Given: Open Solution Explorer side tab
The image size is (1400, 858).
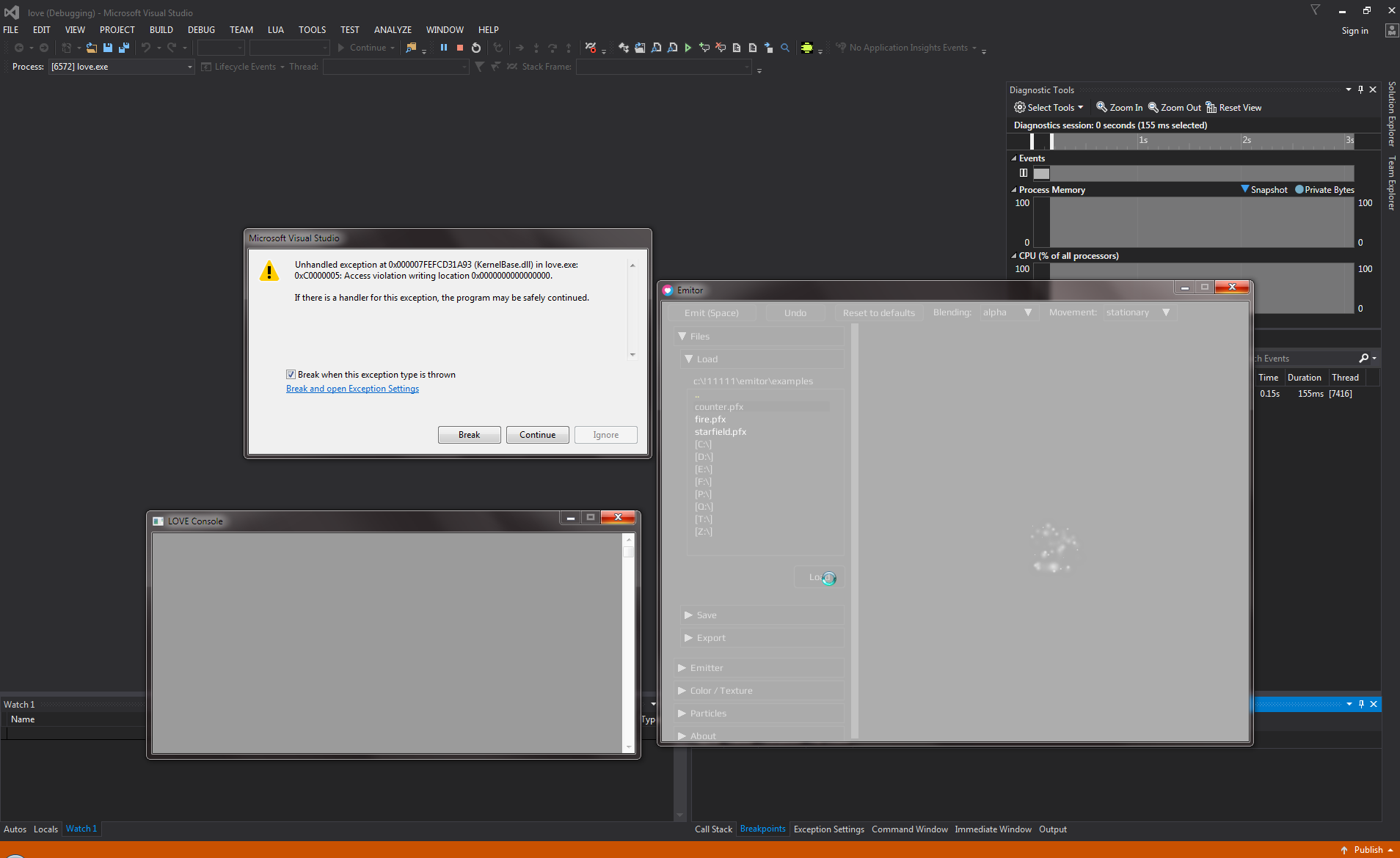Looking at the screenshot, I should coord(1391,114).
